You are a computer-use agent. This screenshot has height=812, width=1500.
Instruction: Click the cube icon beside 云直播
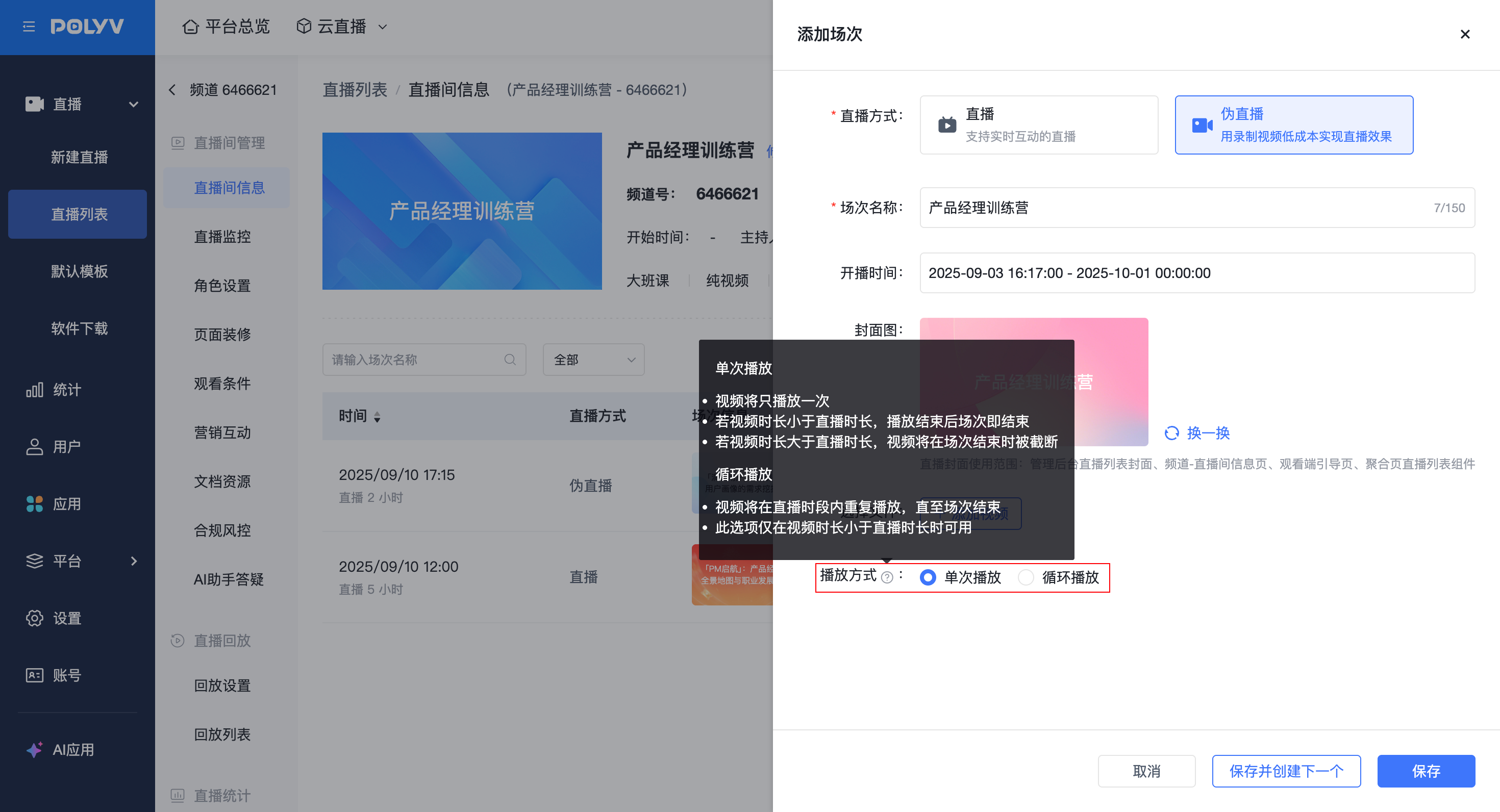click(304, 26)
